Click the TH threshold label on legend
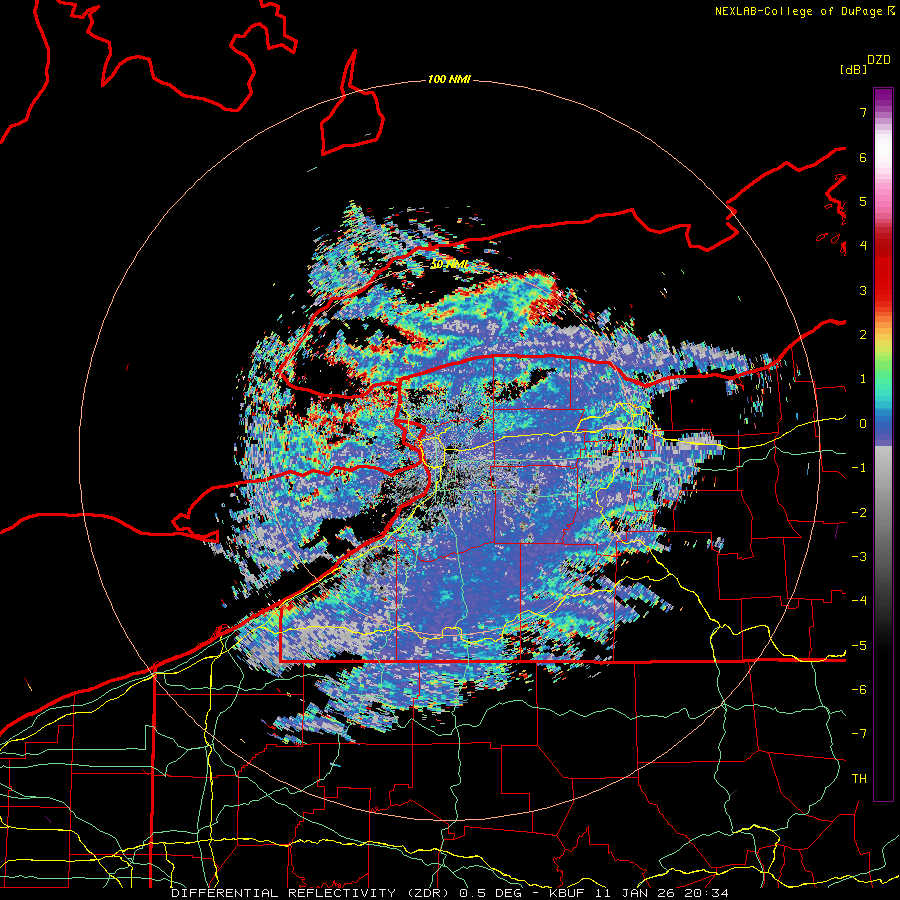This screenshot has width=900, height=900. pos(859,779)
